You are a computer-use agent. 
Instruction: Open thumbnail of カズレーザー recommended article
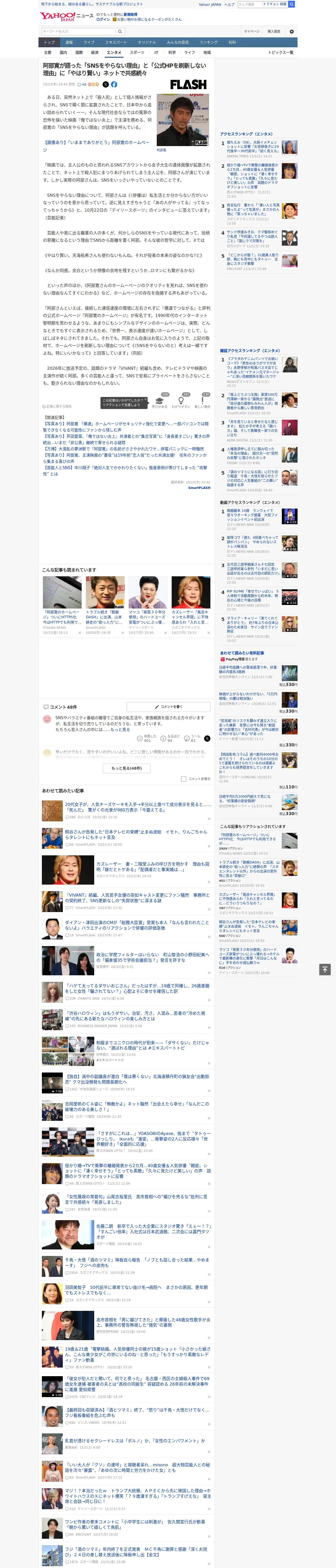[191, 592]
